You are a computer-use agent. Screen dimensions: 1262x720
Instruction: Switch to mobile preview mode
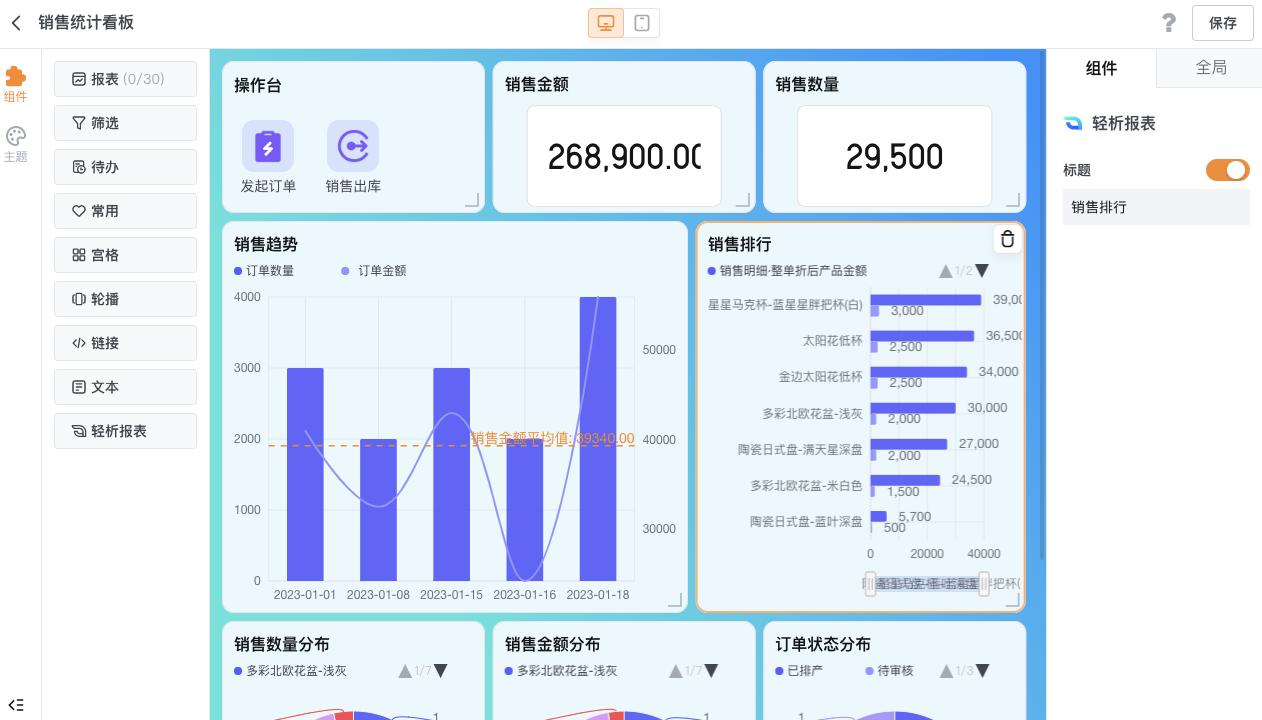coord(642,23)
